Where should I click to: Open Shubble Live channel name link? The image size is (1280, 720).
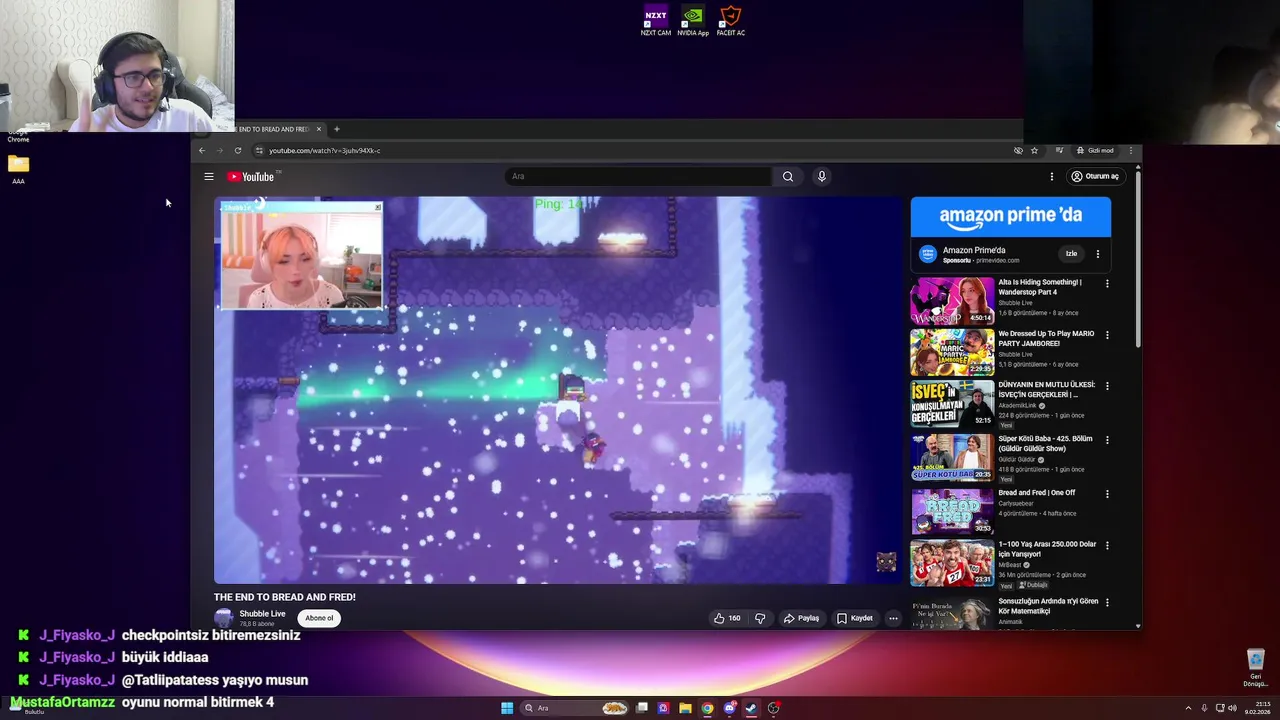[262, 614]
